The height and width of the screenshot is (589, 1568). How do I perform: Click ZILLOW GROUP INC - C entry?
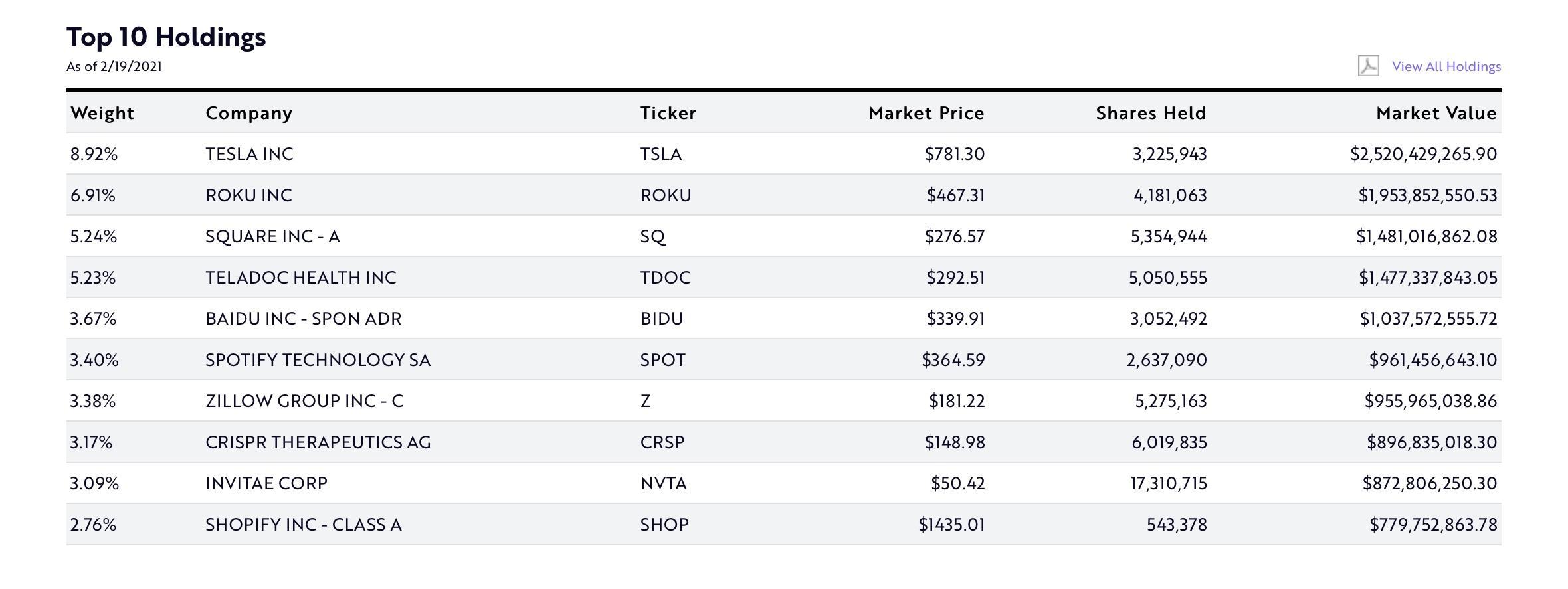tap(304, 401)
